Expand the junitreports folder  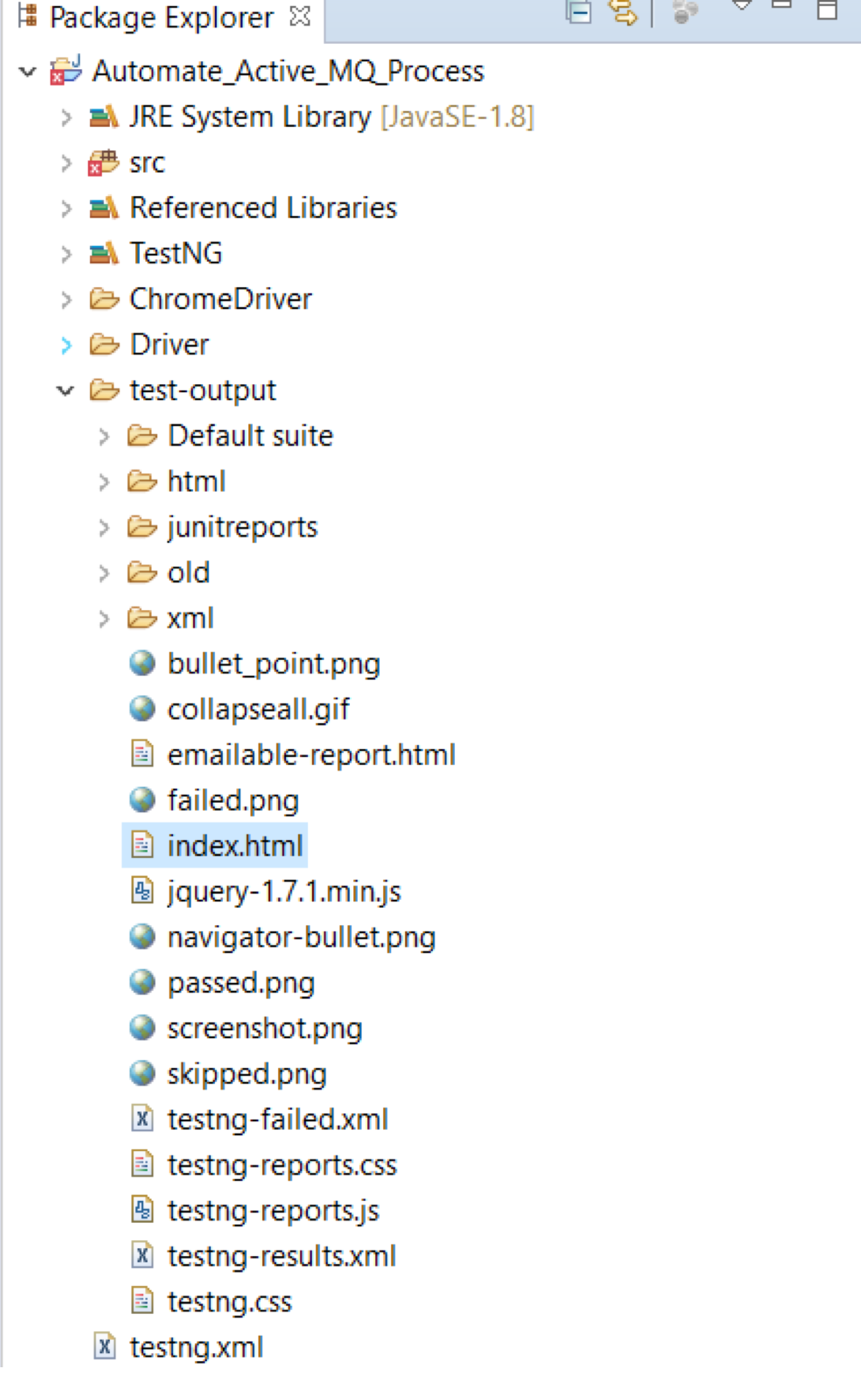click(104, 528)
